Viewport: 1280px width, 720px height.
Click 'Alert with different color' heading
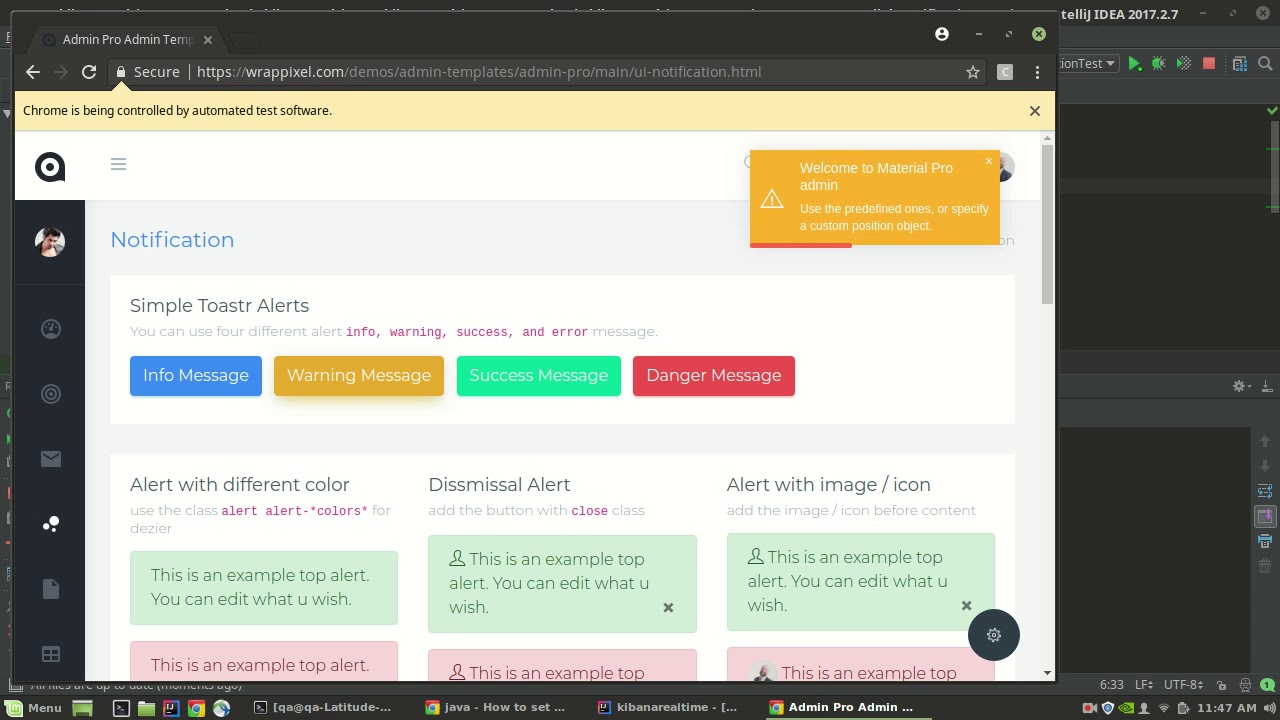[239, 485]
